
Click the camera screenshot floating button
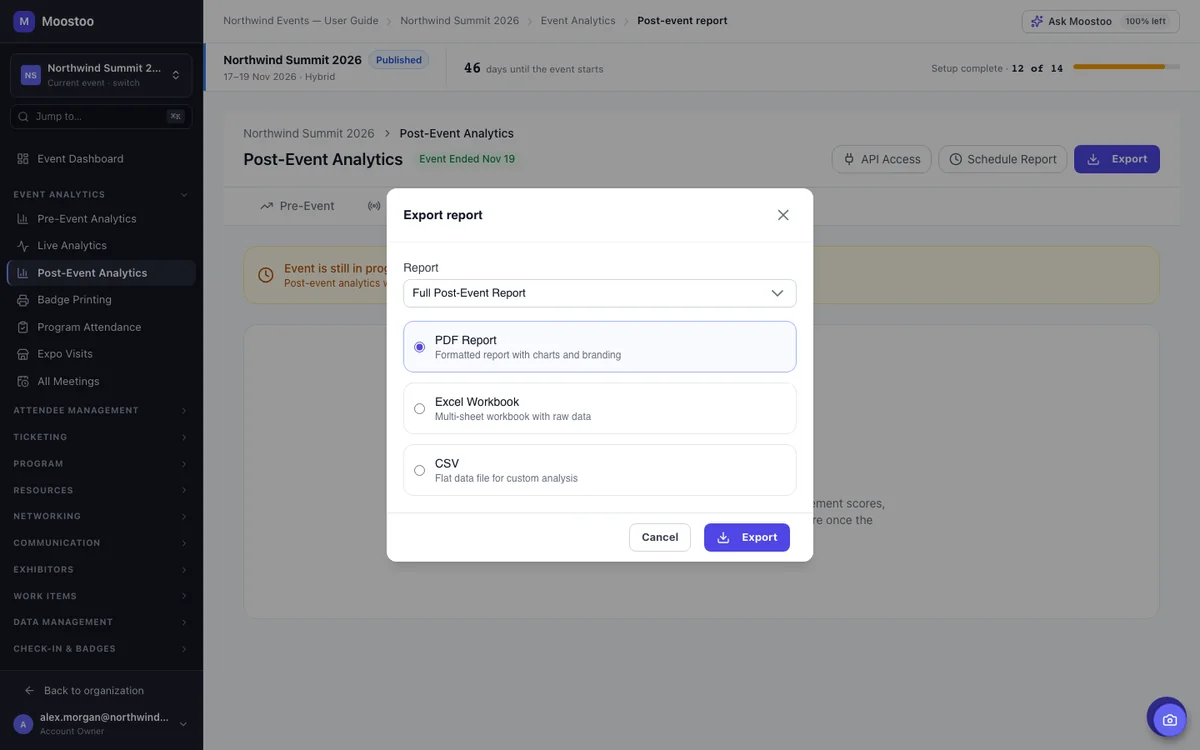pos(1168,719)
